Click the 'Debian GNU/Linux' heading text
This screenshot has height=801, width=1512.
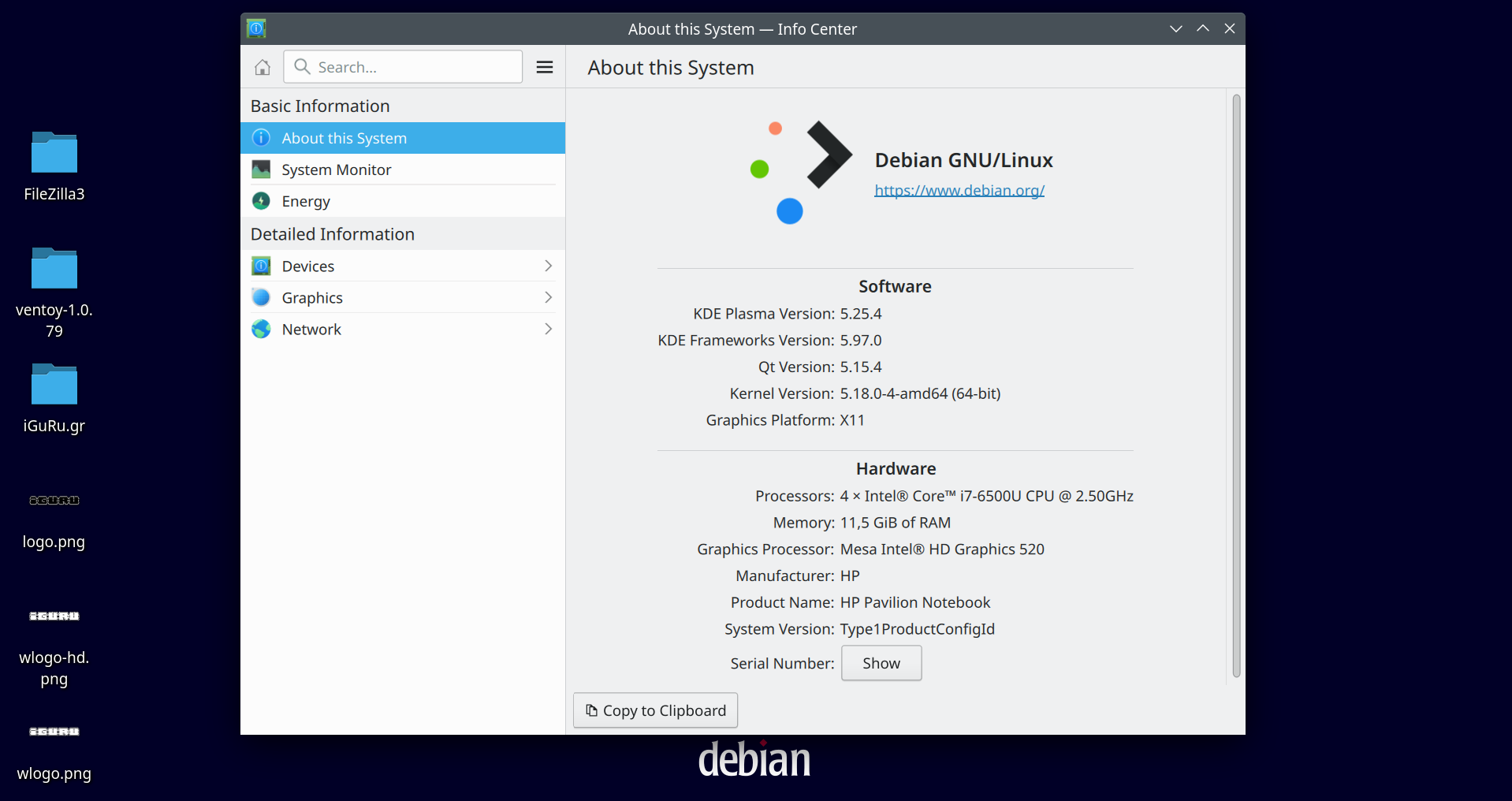963,160
